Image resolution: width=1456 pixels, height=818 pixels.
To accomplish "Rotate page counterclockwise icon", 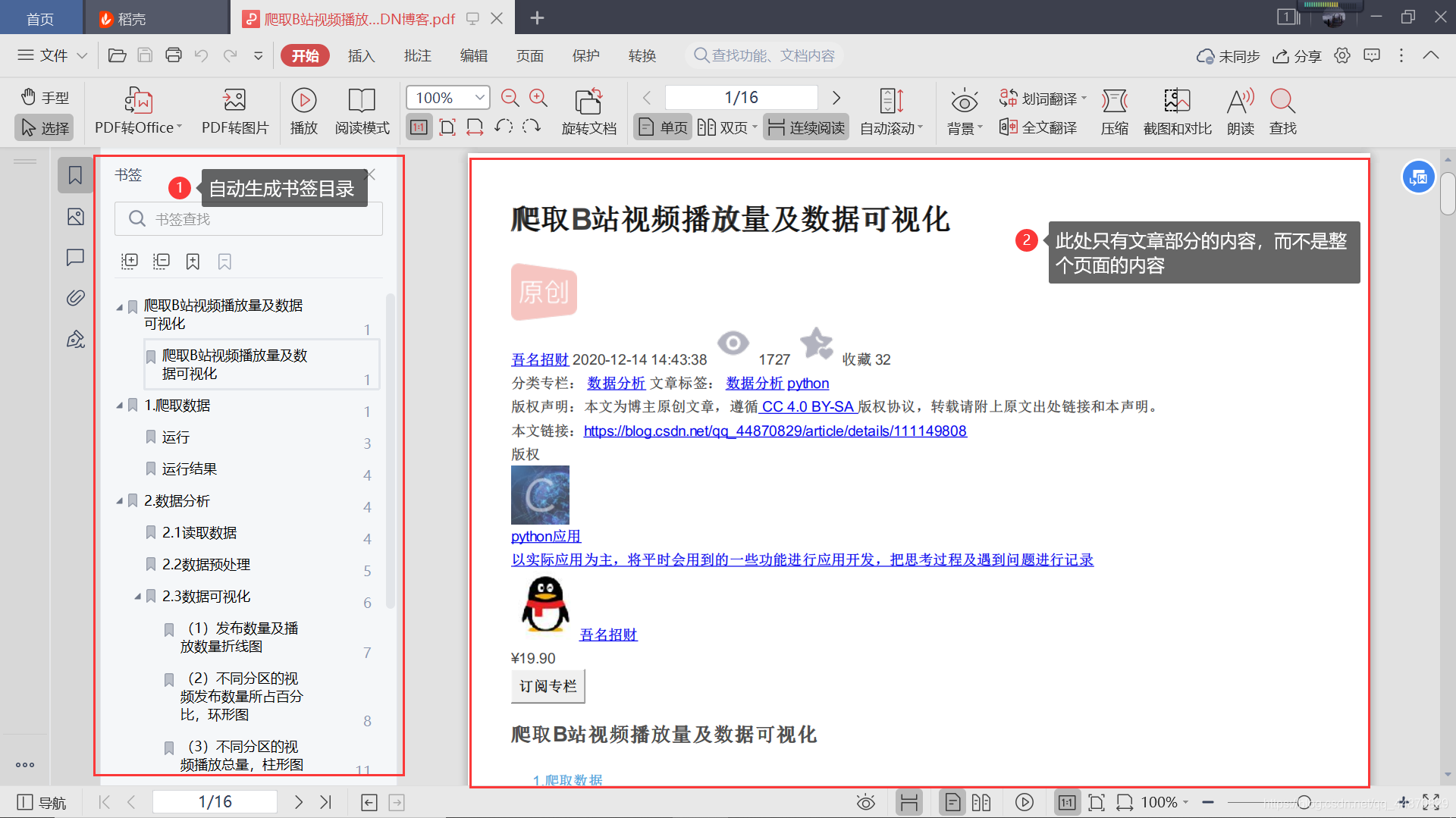I will 504,127.
